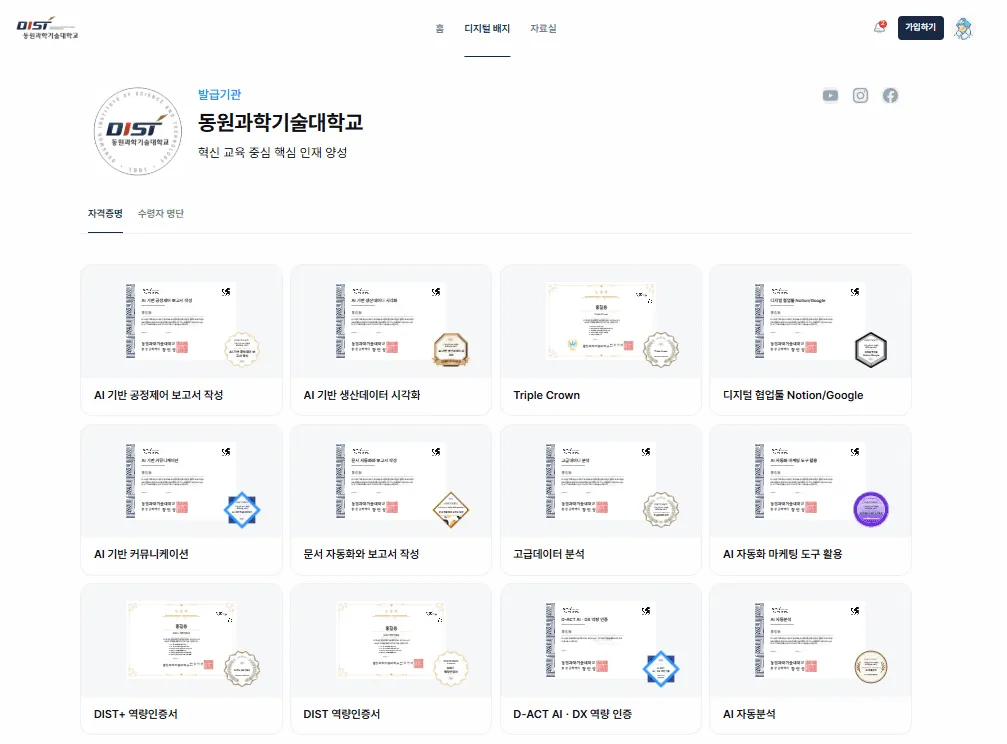Switch to the 수령자 명단 tab
This screenshot has height=744, width=1007.
(161, 213)
